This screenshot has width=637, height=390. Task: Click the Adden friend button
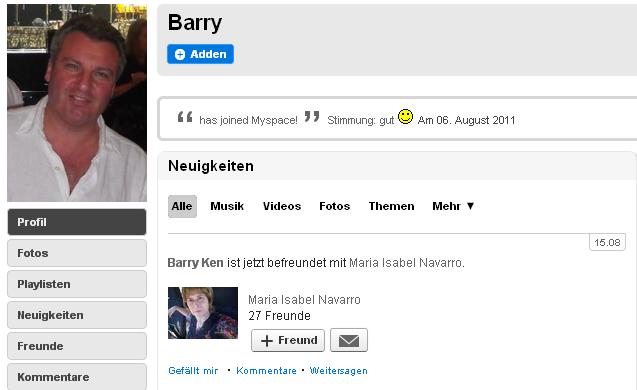click(x=200, y=54)
